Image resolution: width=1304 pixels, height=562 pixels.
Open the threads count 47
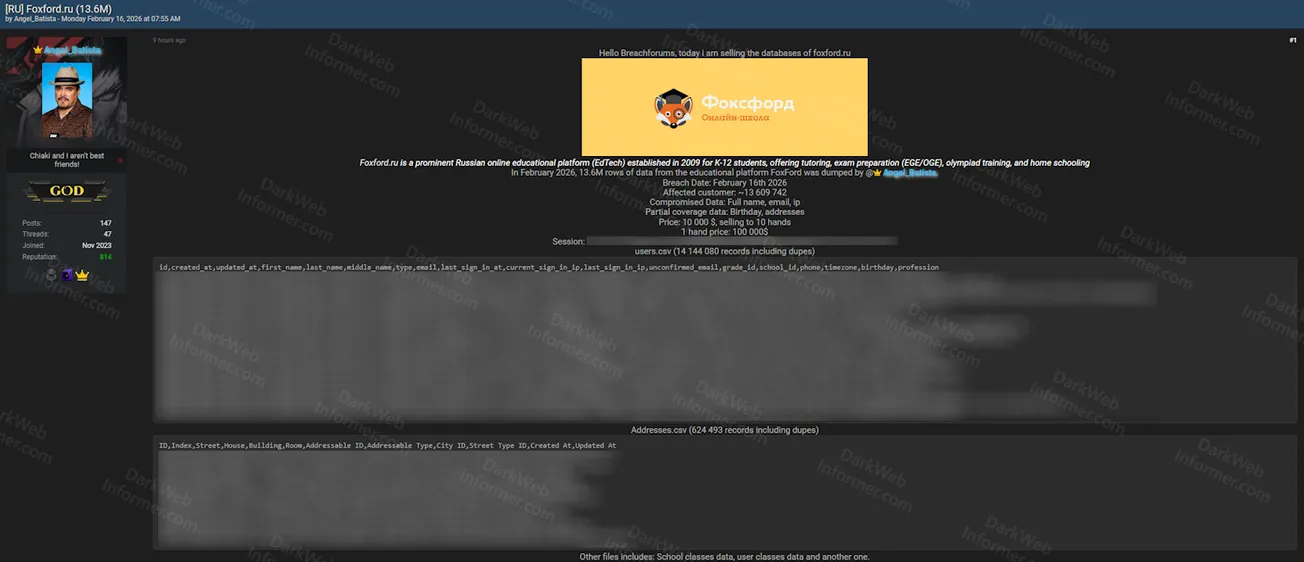[107, 234]
